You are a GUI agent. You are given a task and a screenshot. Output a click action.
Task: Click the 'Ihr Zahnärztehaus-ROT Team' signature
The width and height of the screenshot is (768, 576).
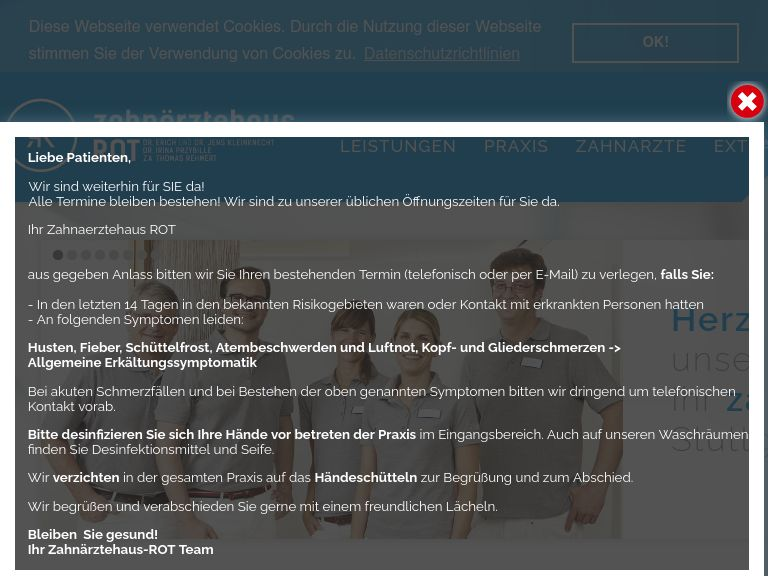coord(120,550)
